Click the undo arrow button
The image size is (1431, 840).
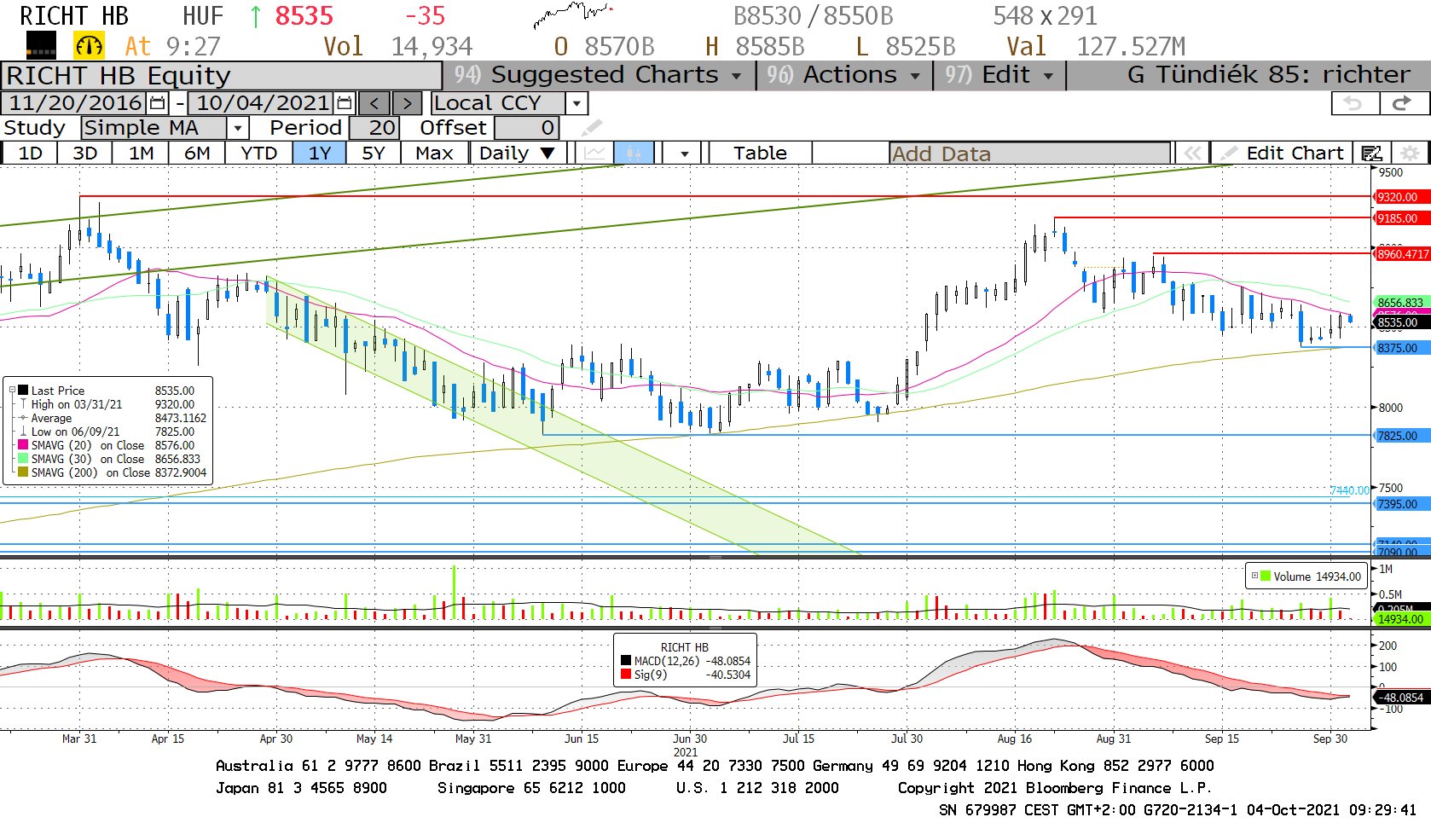[1353, 103]
